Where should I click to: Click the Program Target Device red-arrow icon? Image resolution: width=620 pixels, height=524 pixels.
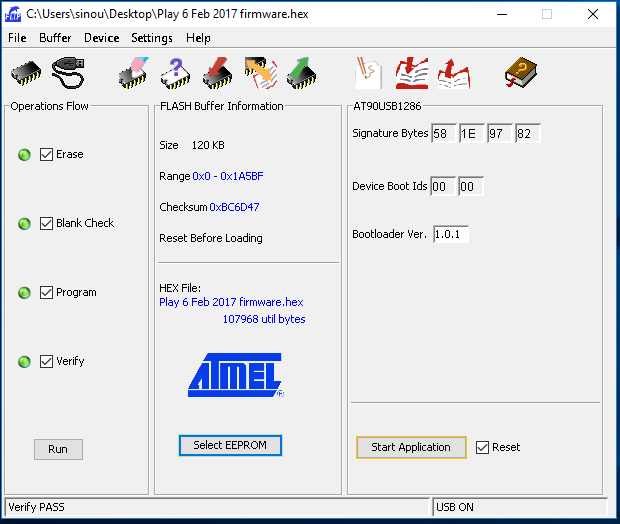[217, 73]
